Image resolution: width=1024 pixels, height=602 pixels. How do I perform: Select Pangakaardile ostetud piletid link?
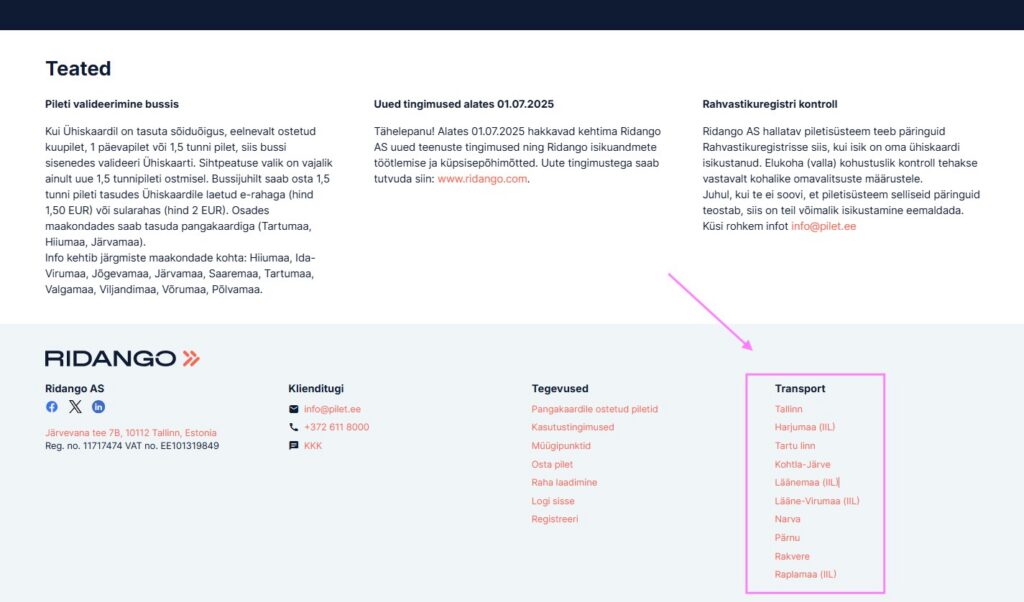point(594,409)
